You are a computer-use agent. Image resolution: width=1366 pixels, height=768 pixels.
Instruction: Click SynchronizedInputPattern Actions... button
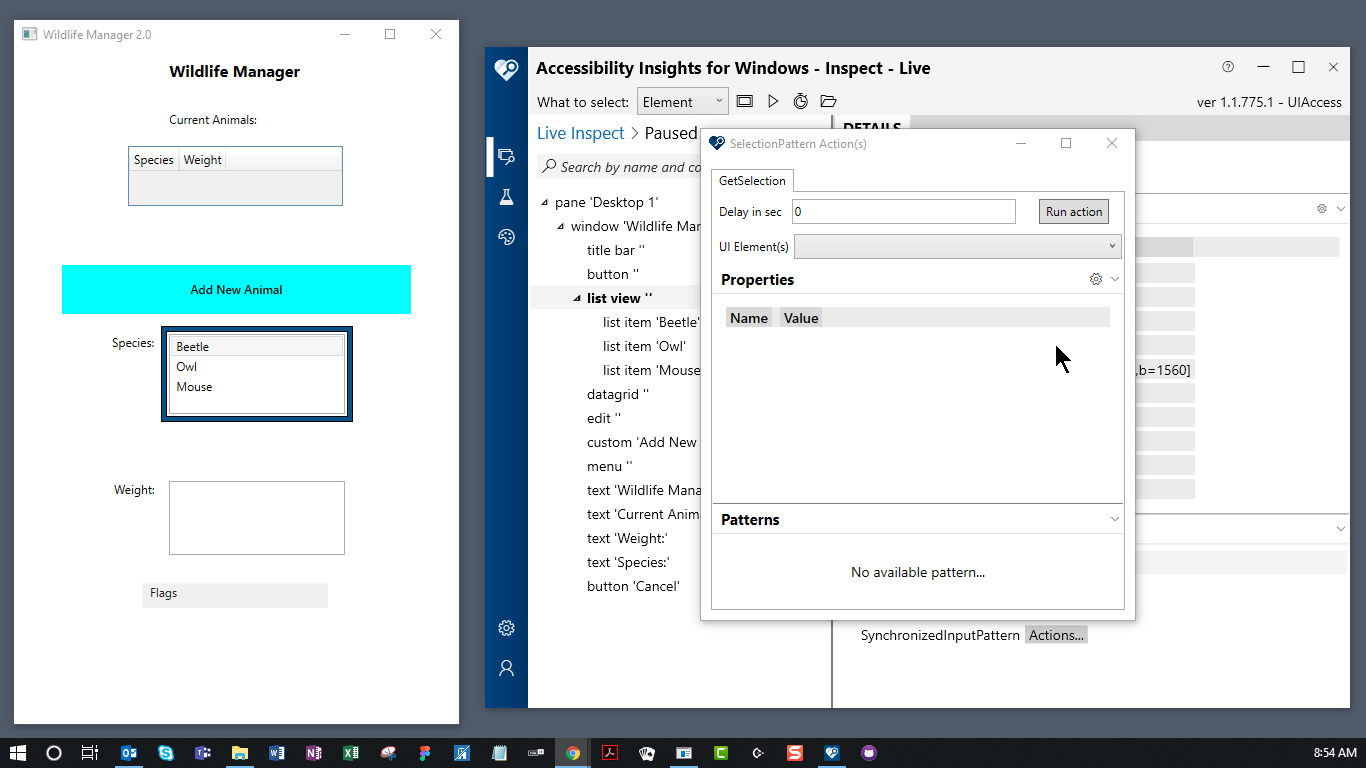tap(1056, 635)
